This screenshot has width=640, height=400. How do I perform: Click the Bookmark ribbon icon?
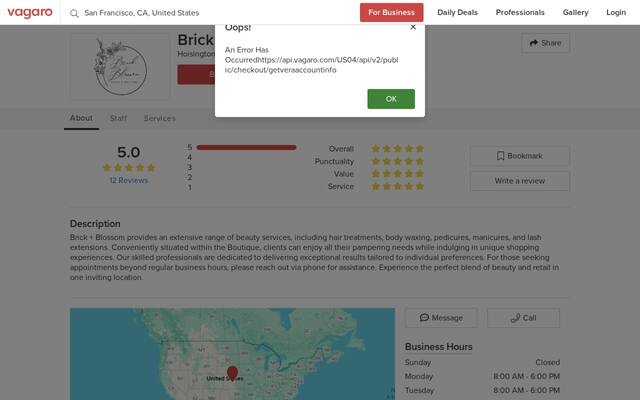tap(500, 156)
